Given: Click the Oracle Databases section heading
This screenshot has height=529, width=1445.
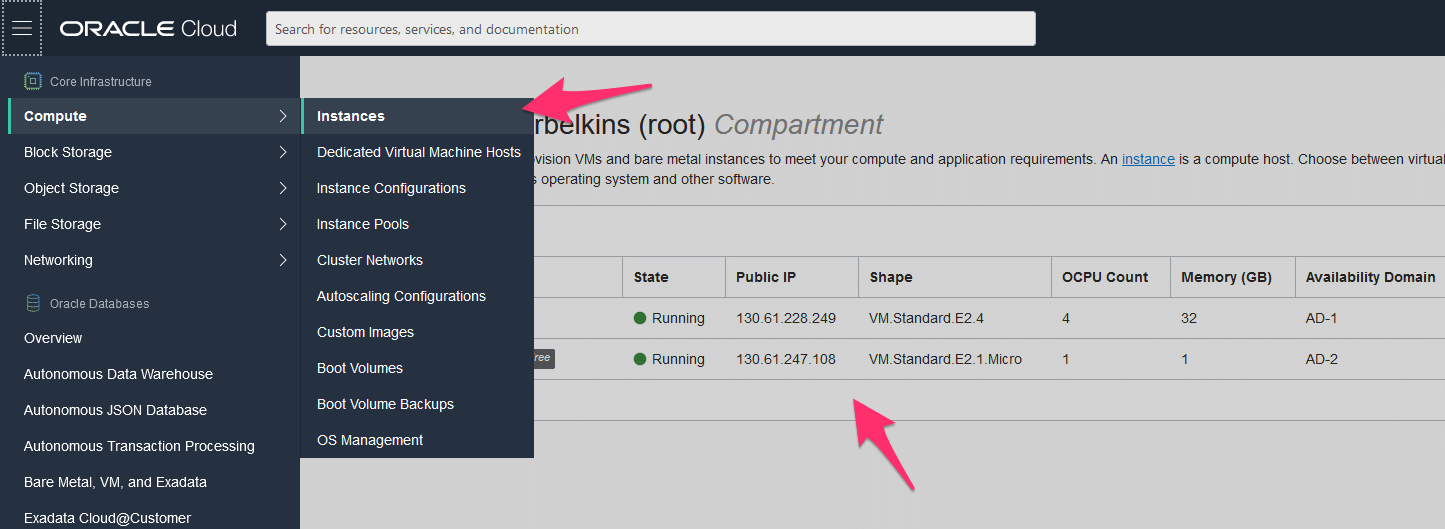Looking at the screenshot, I should tap(99, 304).
